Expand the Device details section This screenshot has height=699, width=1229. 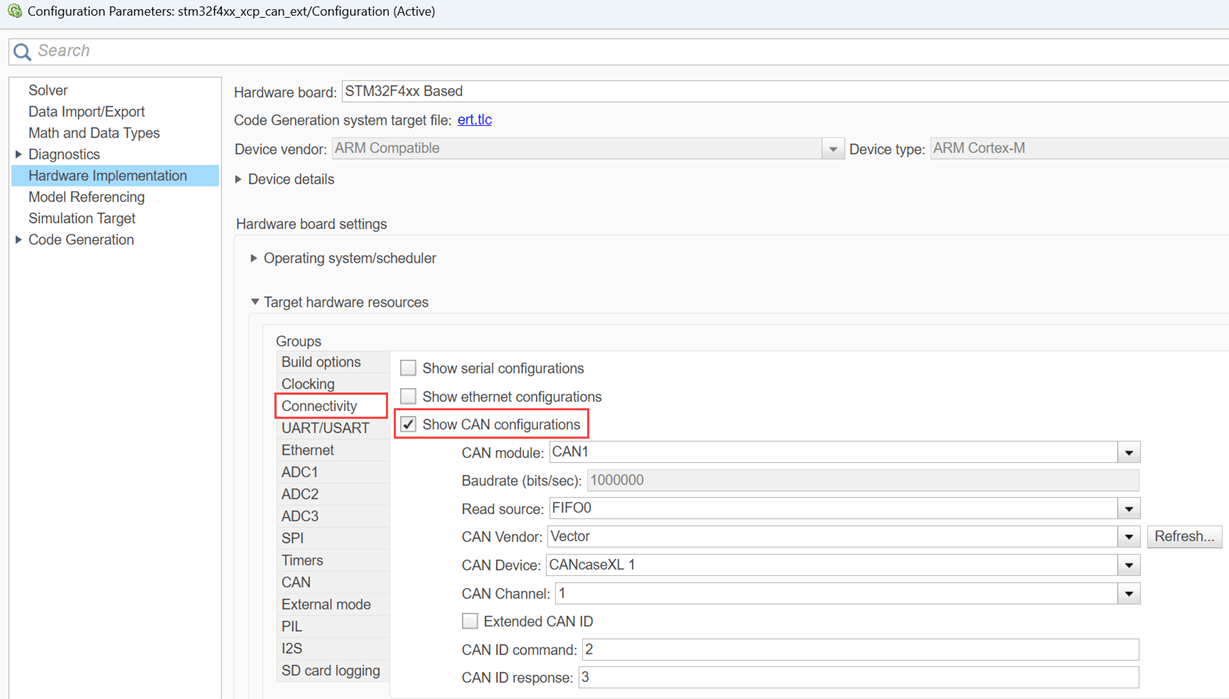[239, 179]
